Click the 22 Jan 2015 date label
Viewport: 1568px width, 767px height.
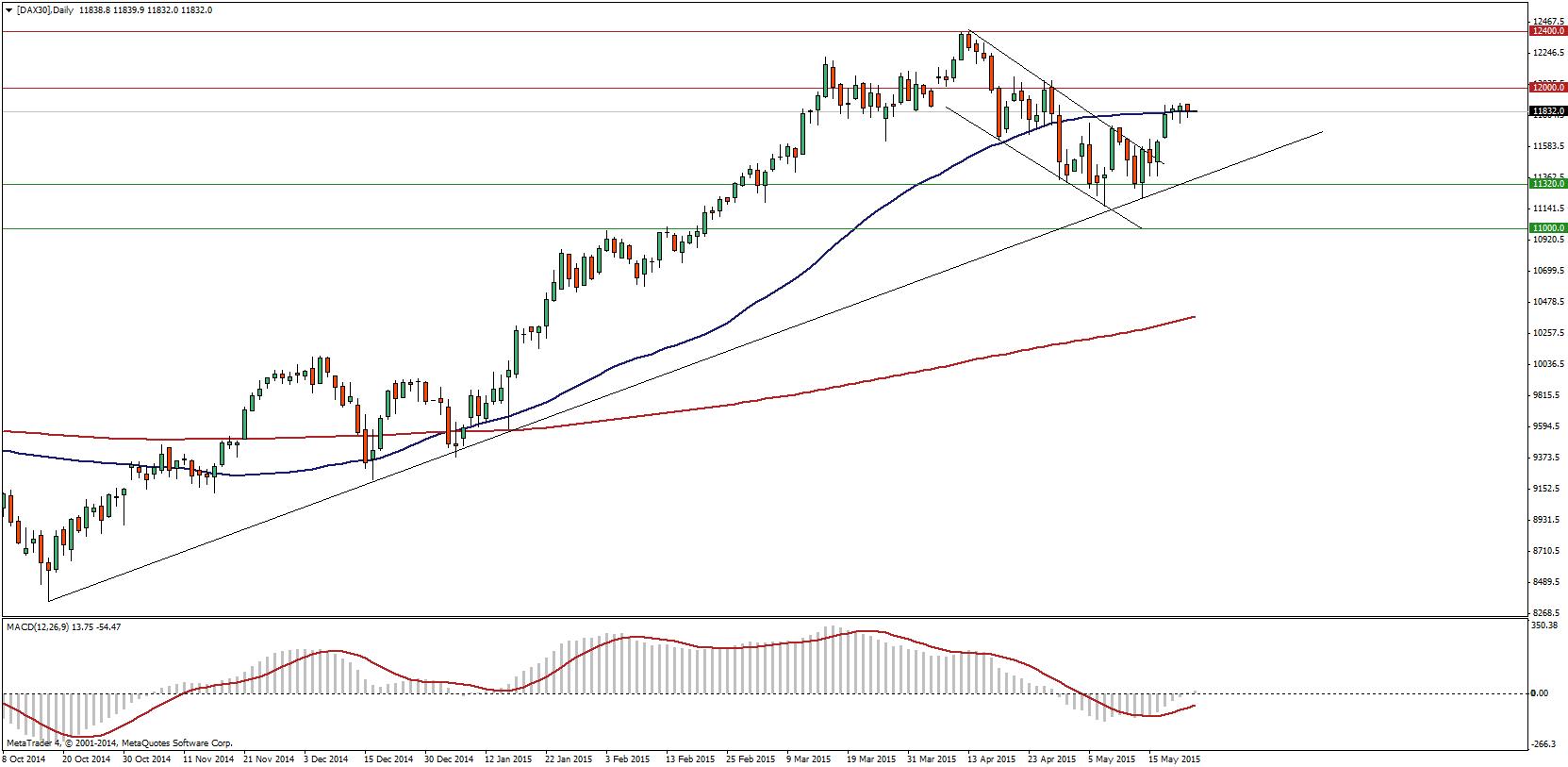(569, 759)
